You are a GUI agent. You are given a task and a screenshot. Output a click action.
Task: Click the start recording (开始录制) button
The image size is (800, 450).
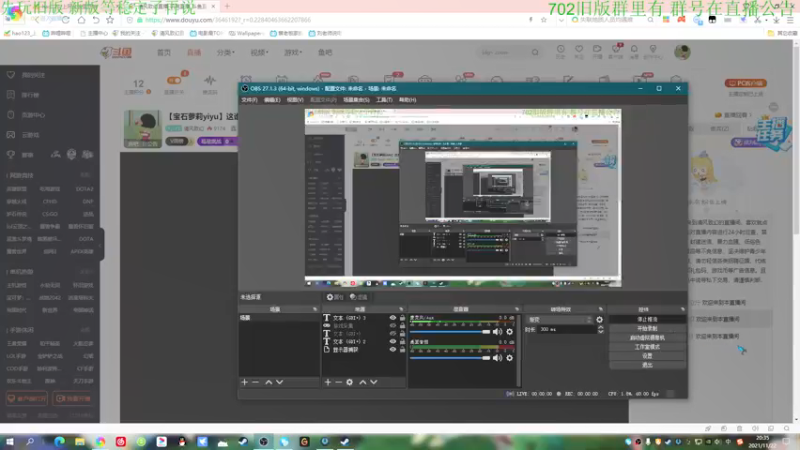(647, 329)
